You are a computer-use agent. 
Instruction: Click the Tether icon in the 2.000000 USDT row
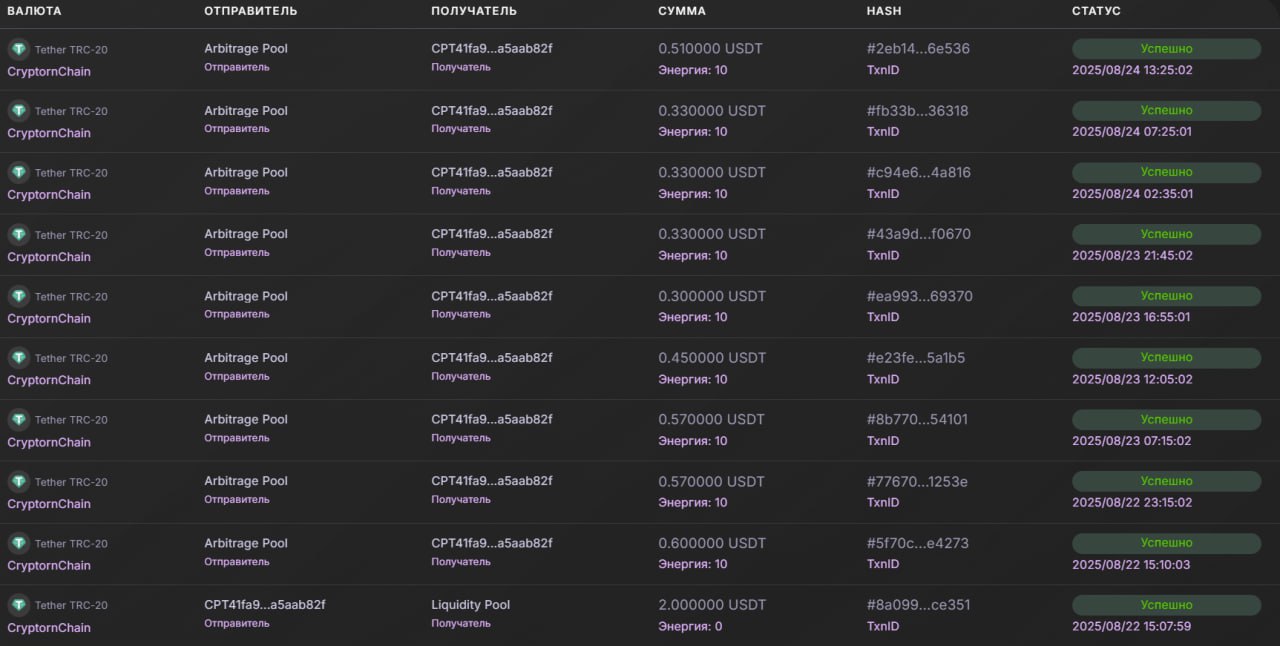coord(19,605)
